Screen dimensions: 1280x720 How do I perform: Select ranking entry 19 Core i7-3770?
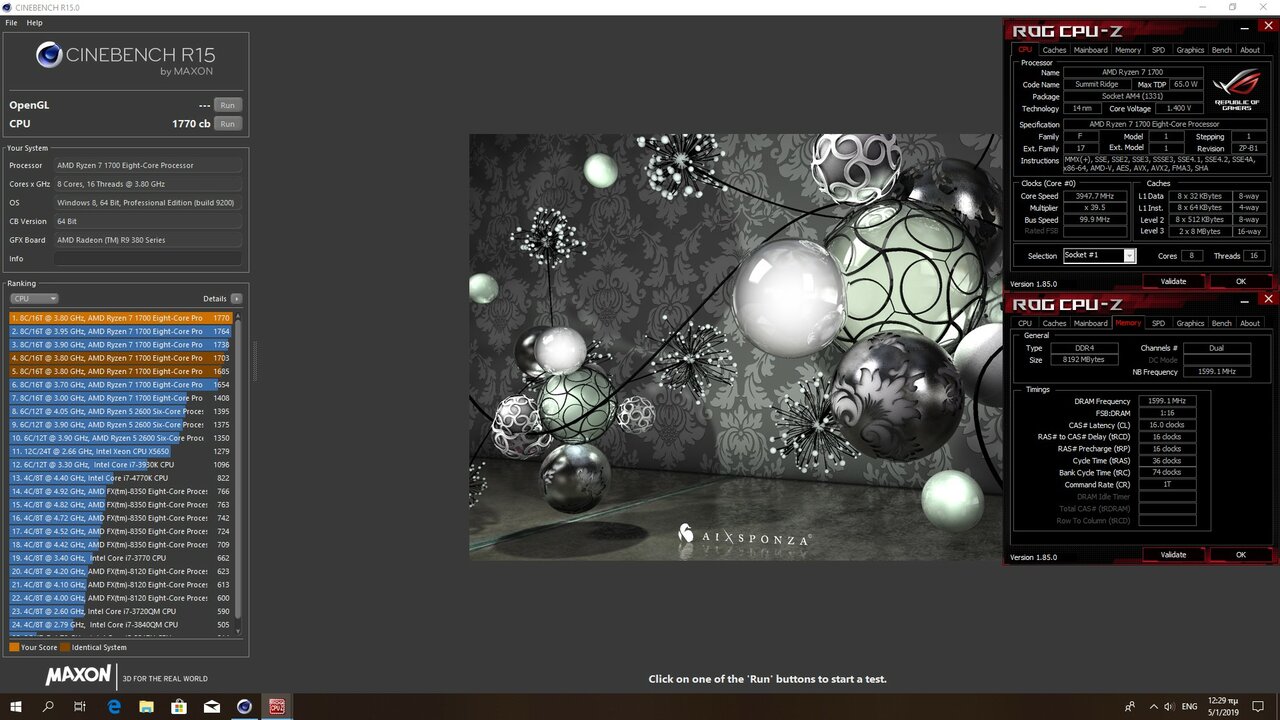121,558
